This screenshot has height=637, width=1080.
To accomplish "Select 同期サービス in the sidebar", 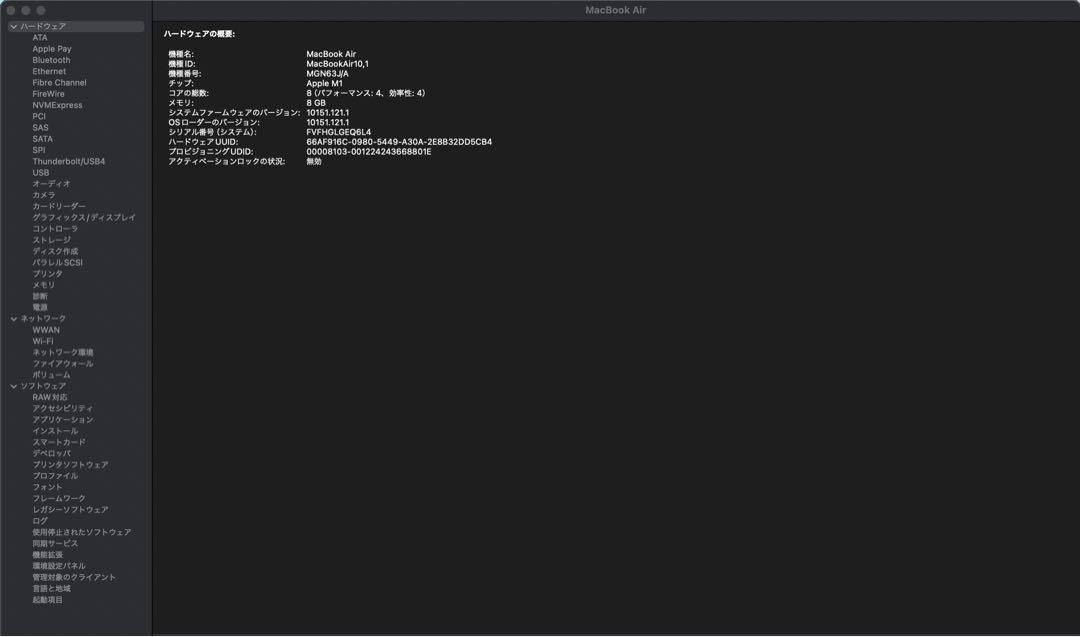I will pyautogui.click(x=55, y=544).
